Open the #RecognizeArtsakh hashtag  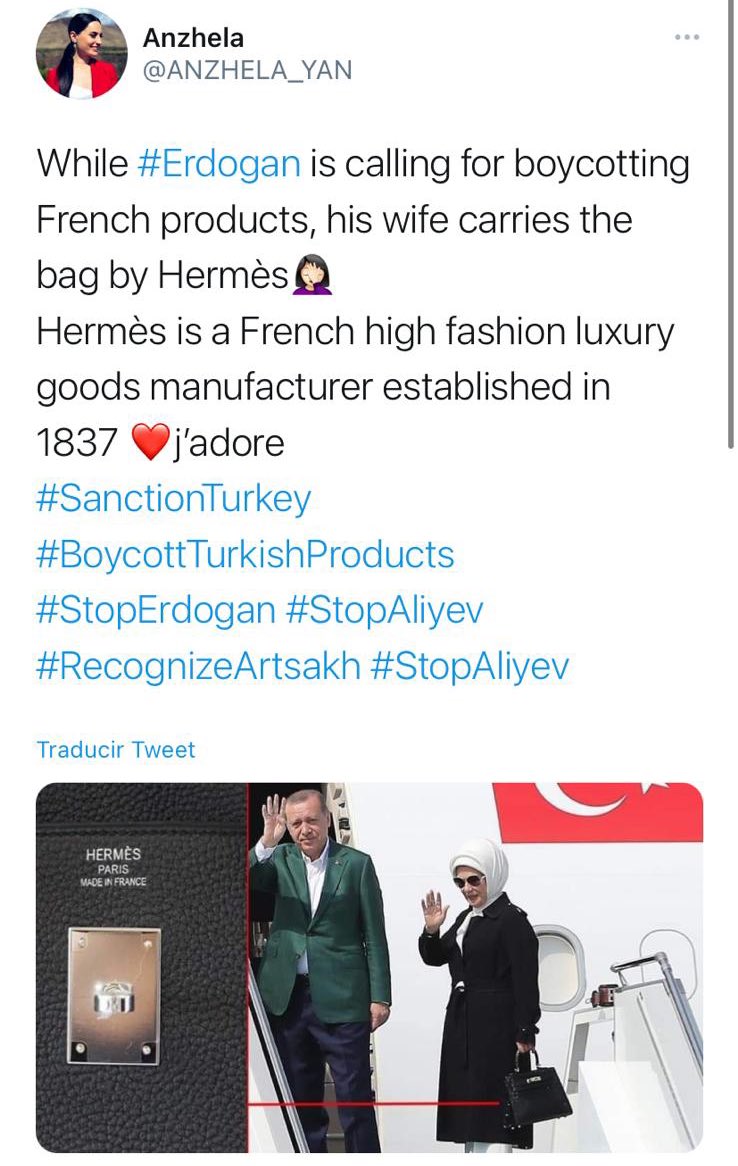[198, 666]
